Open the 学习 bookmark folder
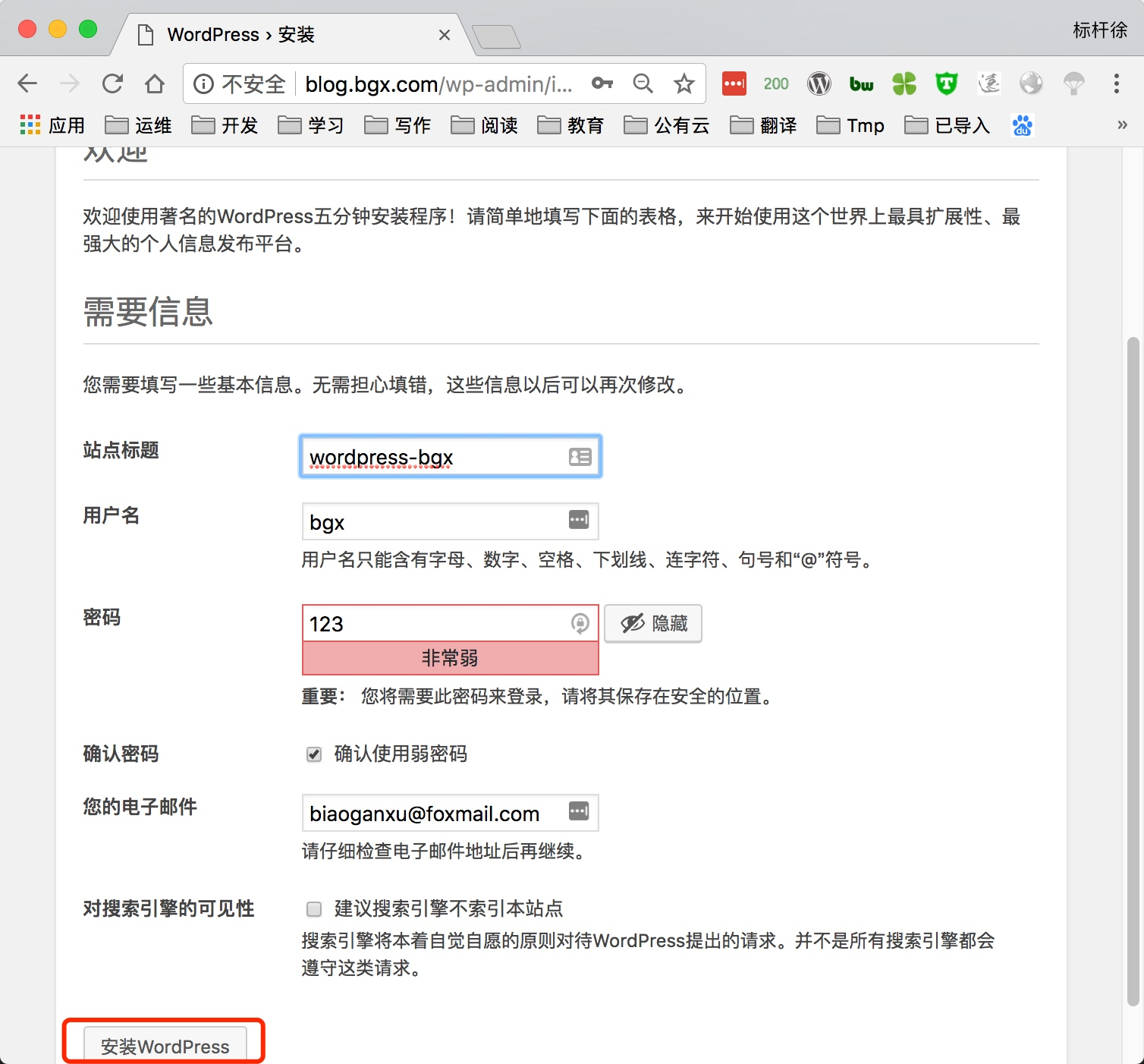This screenshot has height=1064, width=1144. pyautogui.click(x=311, y=125)
